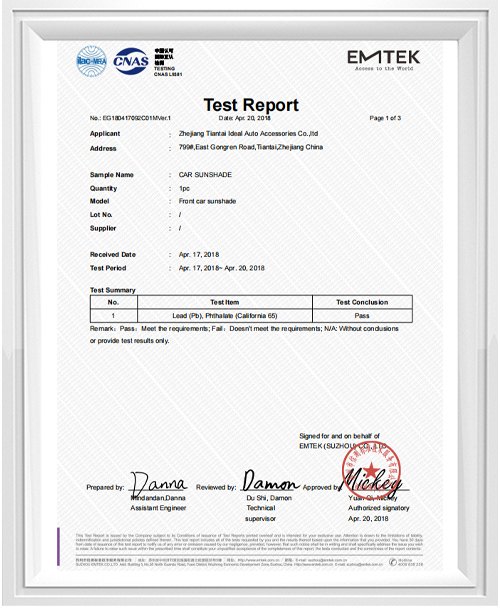
Task: Click the 'Test Period' label
Action: [108, 268]
